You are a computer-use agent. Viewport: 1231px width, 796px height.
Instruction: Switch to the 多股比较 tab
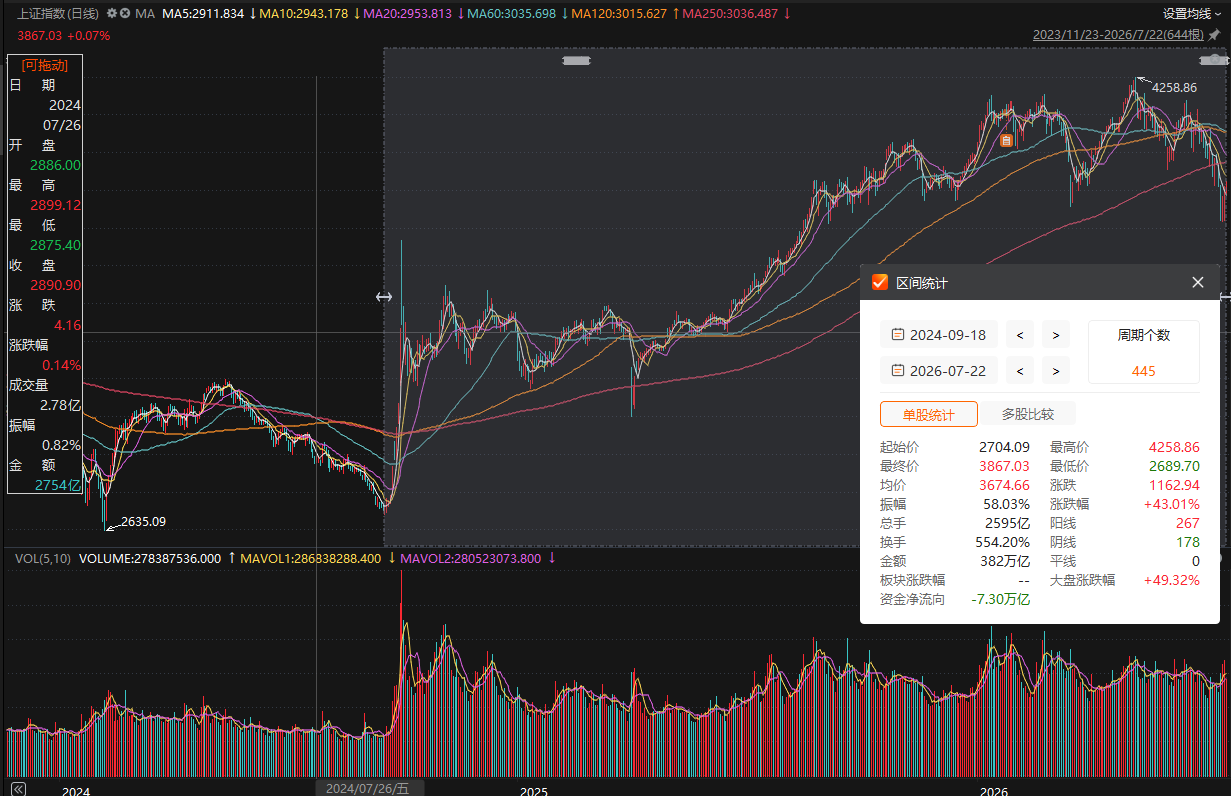click(x=1027, y=414)
